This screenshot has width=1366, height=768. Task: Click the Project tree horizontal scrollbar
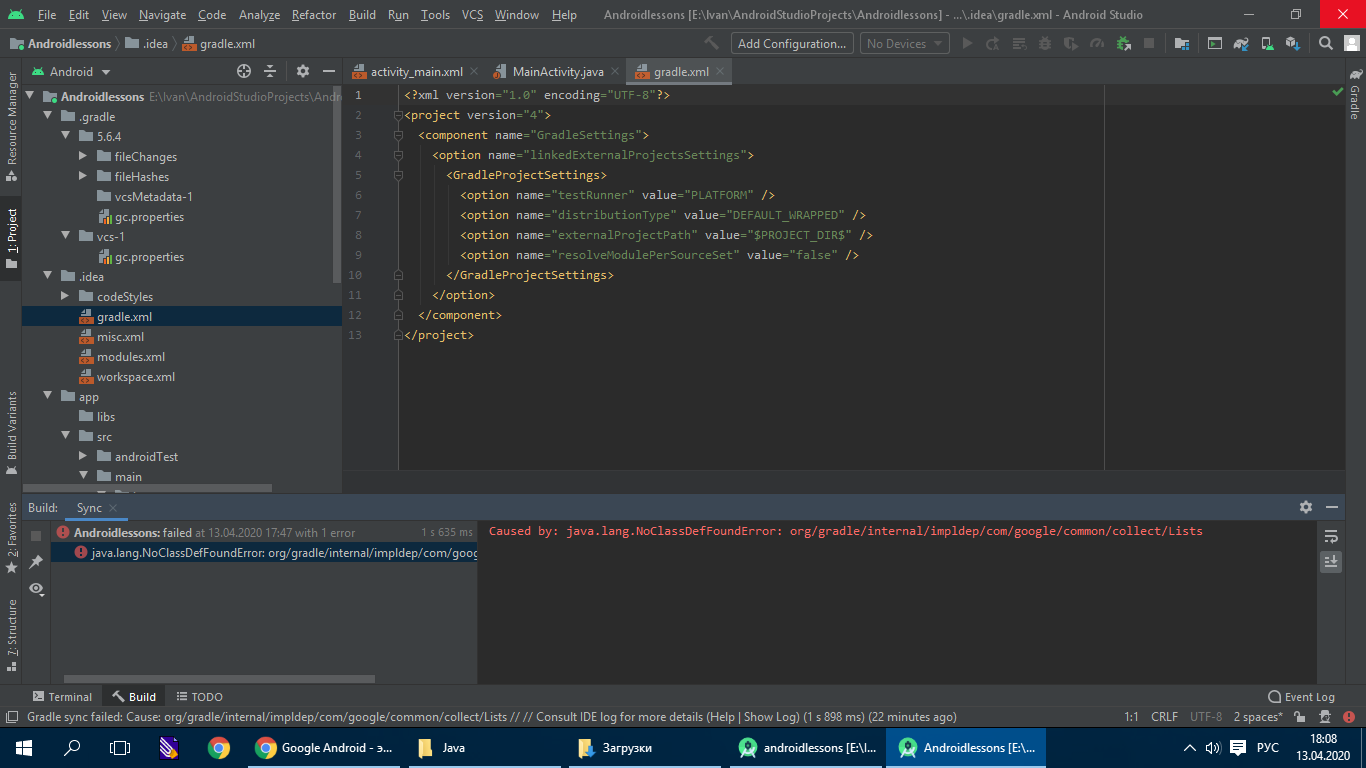[x=147, y=488]
